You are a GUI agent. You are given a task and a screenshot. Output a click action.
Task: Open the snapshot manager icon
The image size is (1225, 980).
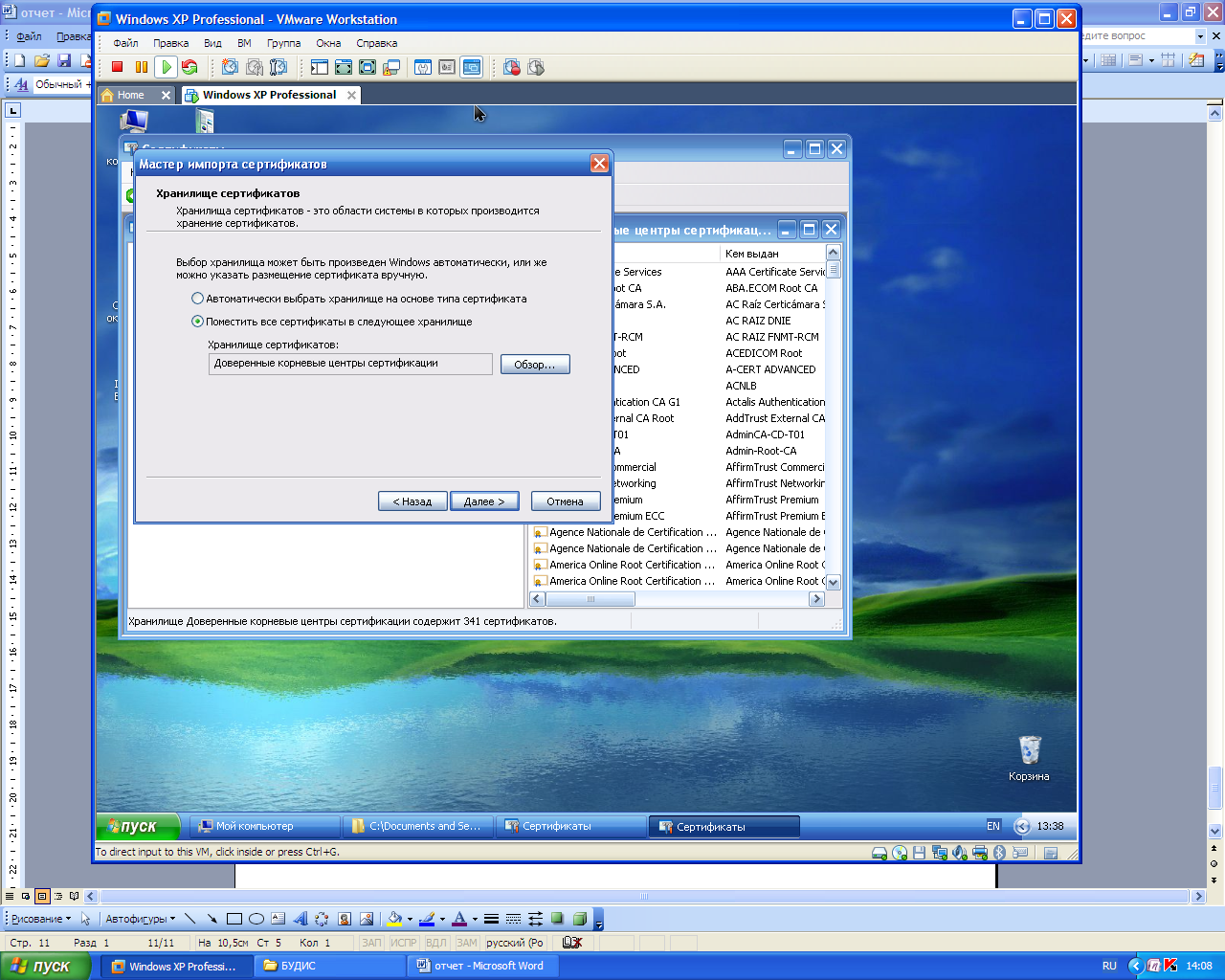(278, 67)
